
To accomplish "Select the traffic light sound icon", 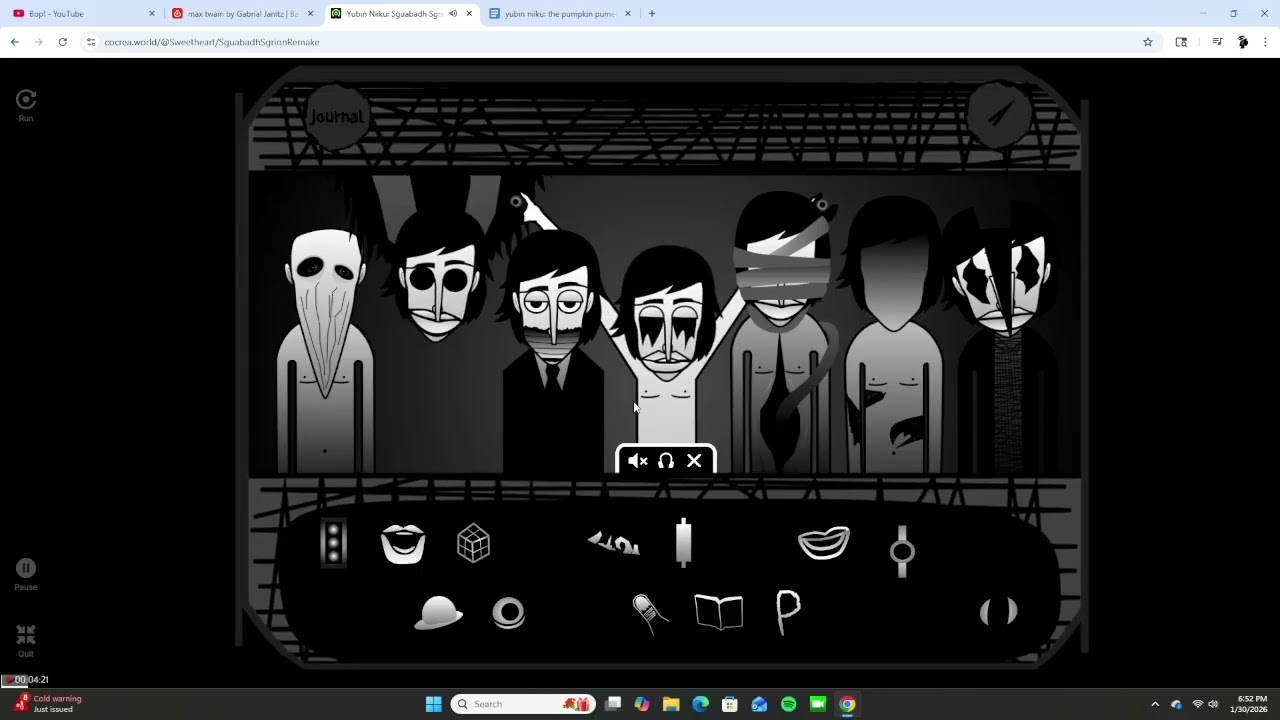I will [x=333, y=543].
